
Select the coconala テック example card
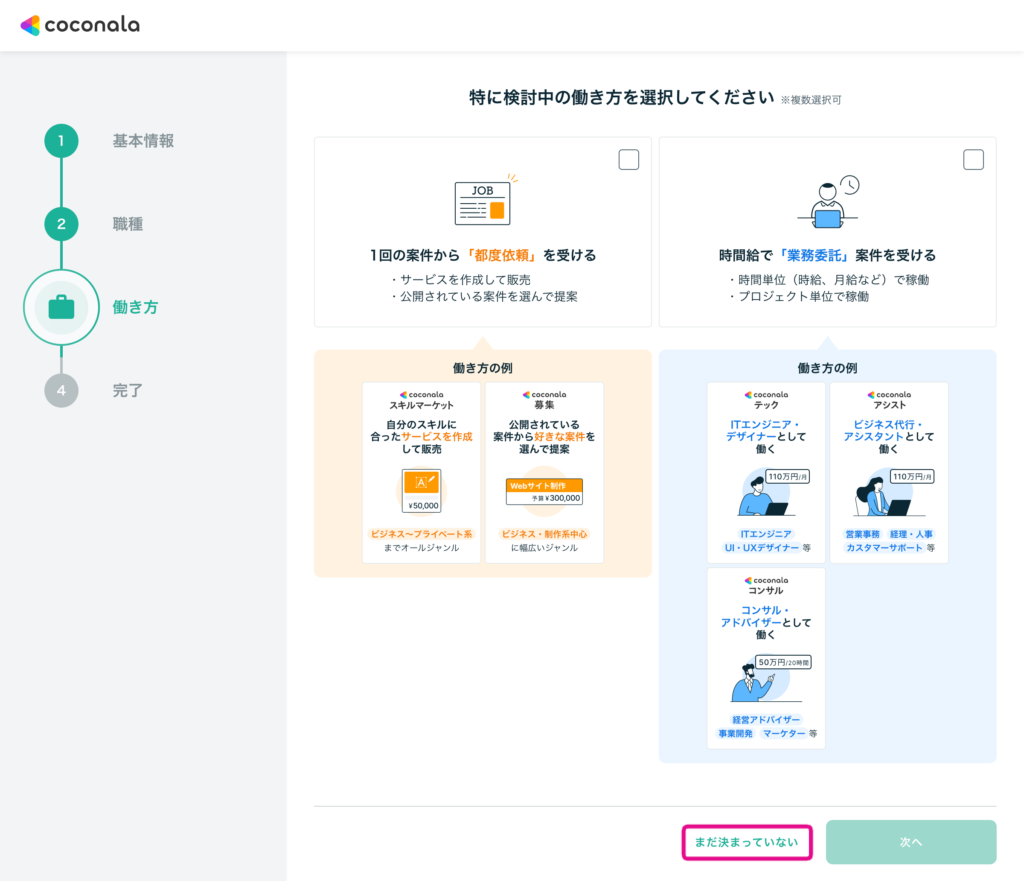tap(766, 472)
